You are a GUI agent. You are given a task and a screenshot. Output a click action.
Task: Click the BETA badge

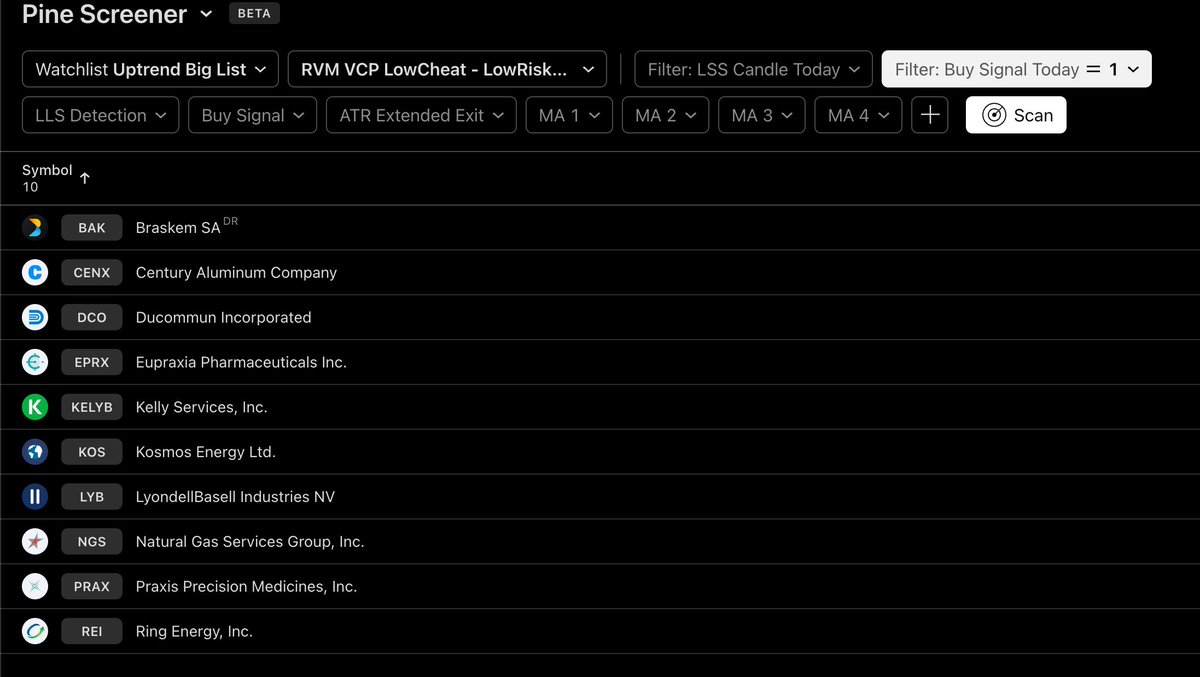click(x=254, y=14)
